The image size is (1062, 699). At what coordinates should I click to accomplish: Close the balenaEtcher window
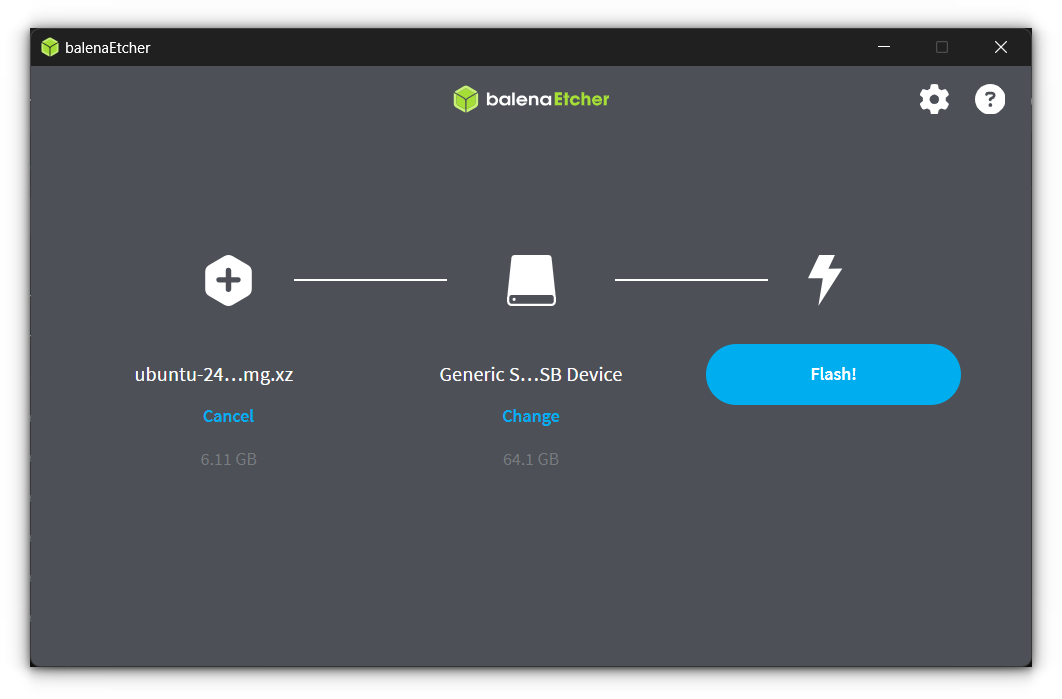(x=1000, y=47)
